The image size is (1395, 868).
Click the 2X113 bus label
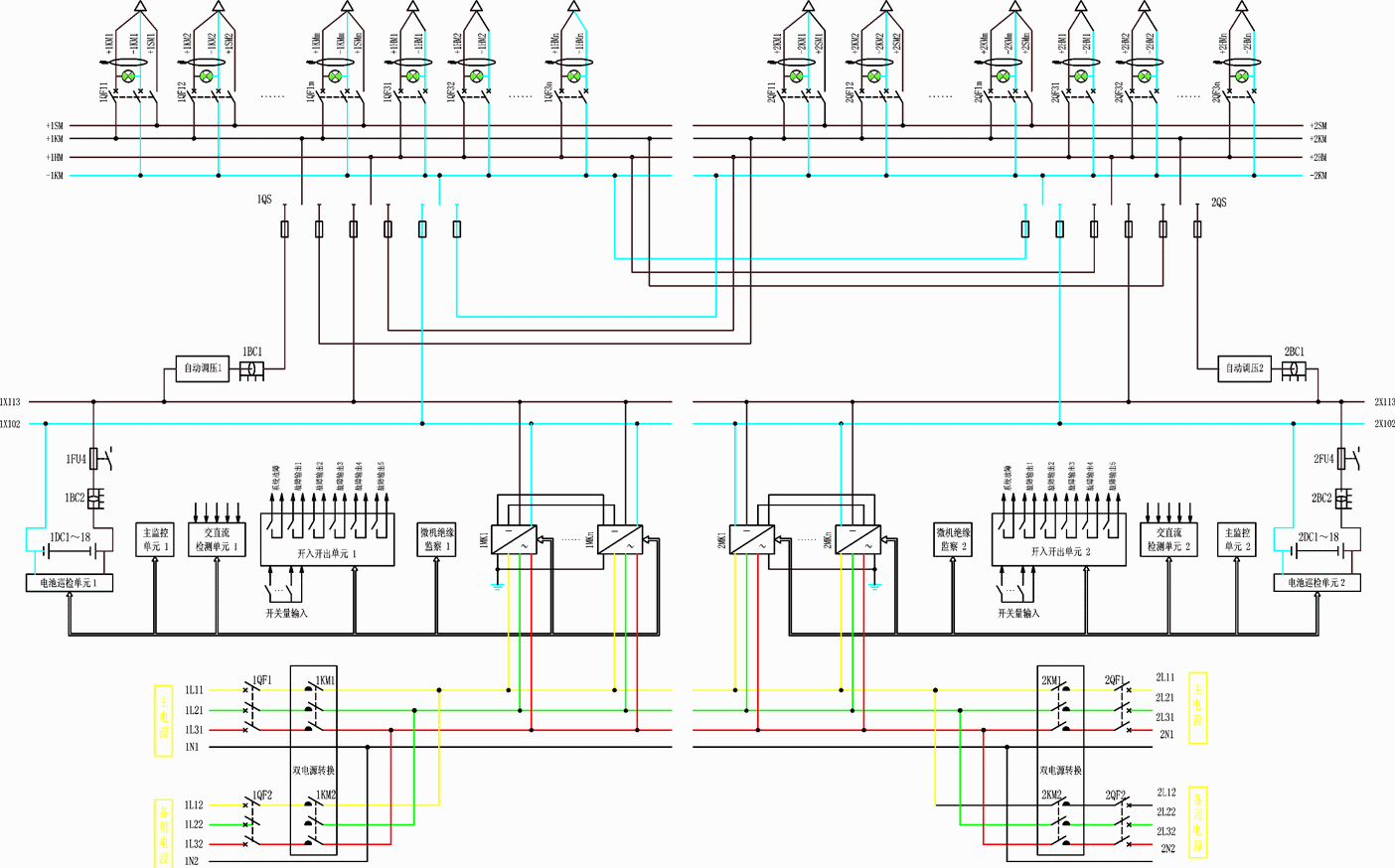point(1384,402)
